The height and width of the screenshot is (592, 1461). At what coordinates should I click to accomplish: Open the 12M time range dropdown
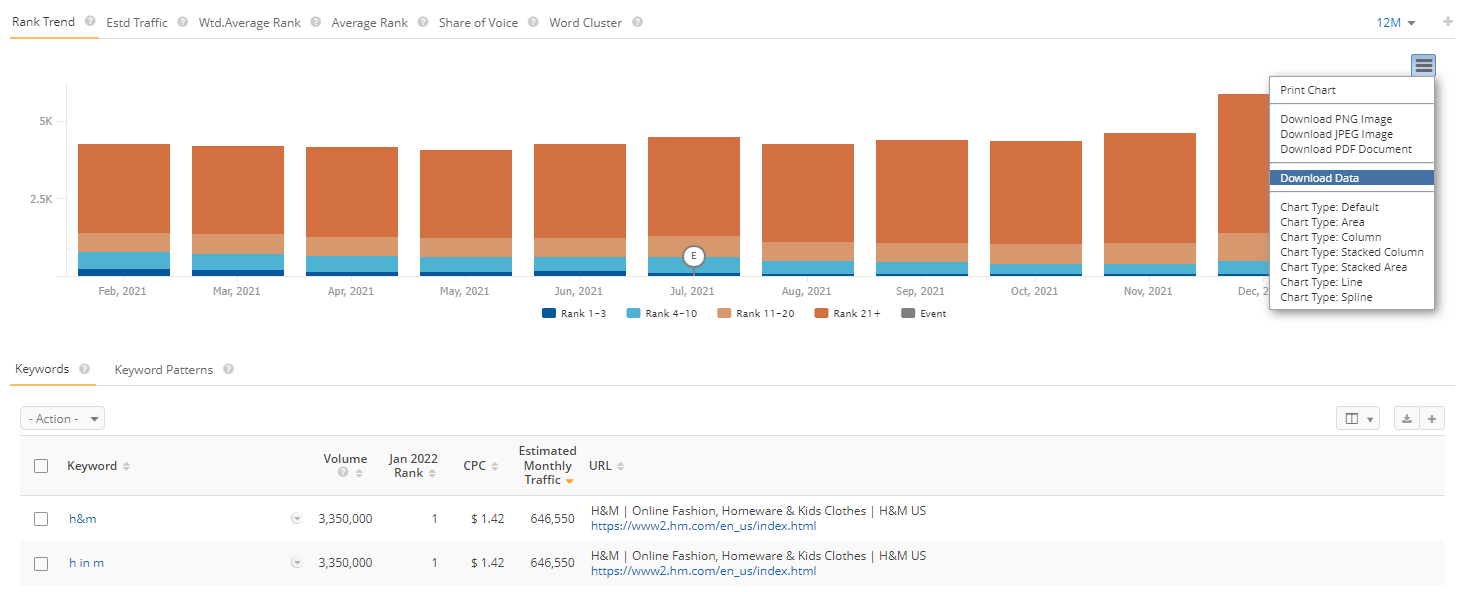click(1396, 22)
